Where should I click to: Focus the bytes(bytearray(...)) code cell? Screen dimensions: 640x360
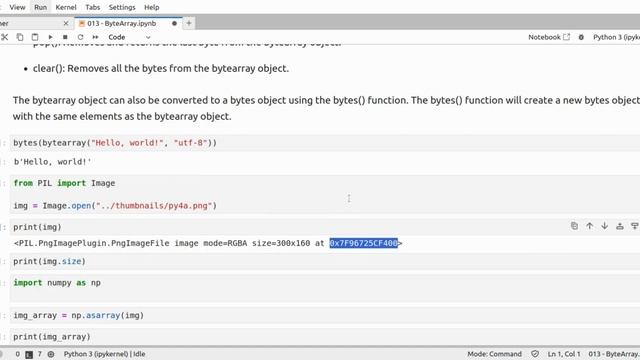325,143
